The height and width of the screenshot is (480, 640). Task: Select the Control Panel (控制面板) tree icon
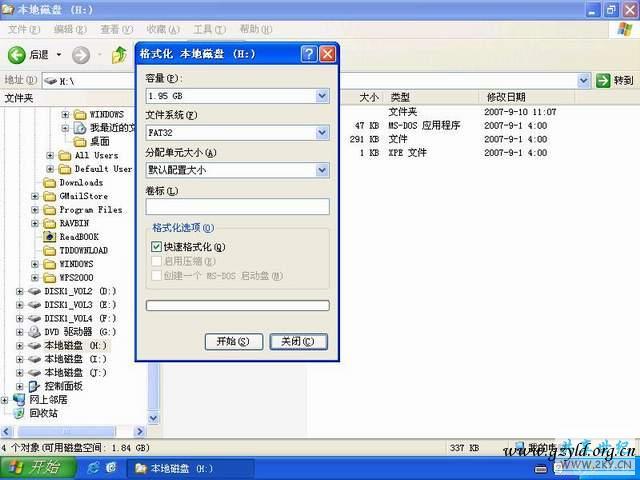coord(35,385)
